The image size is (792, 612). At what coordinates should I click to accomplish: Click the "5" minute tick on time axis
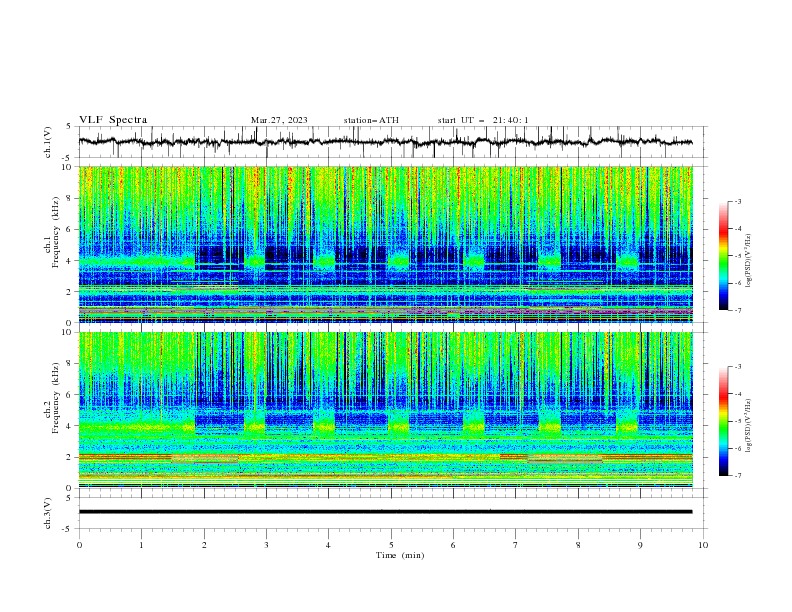point(391,545)
